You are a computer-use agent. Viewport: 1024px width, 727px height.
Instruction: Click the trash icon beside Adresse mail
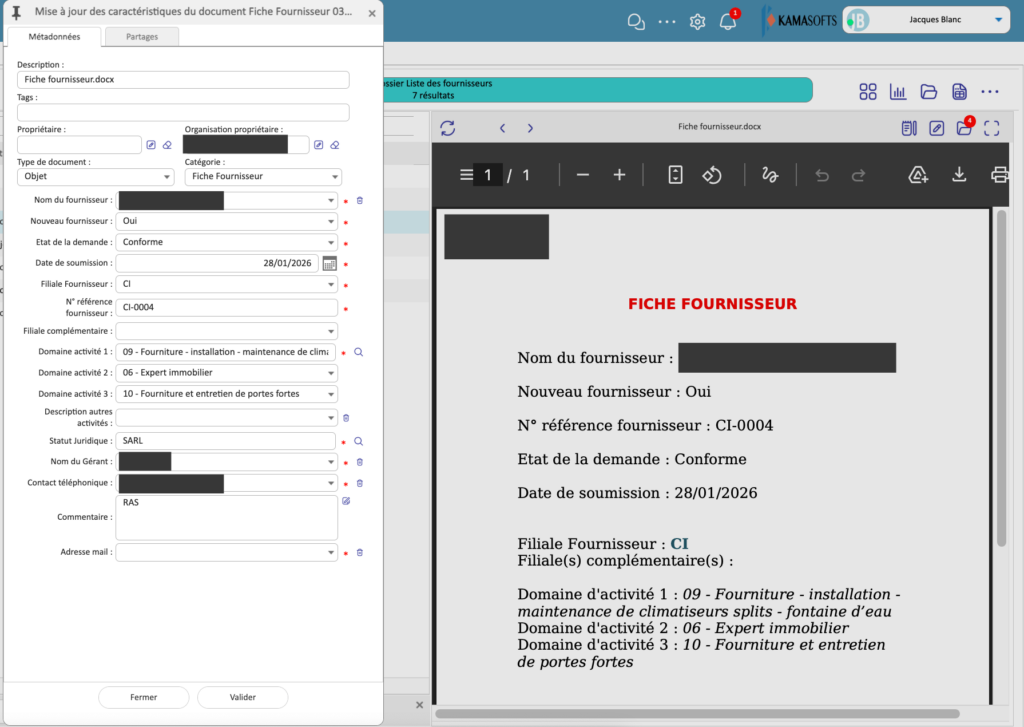pos(360,552)
